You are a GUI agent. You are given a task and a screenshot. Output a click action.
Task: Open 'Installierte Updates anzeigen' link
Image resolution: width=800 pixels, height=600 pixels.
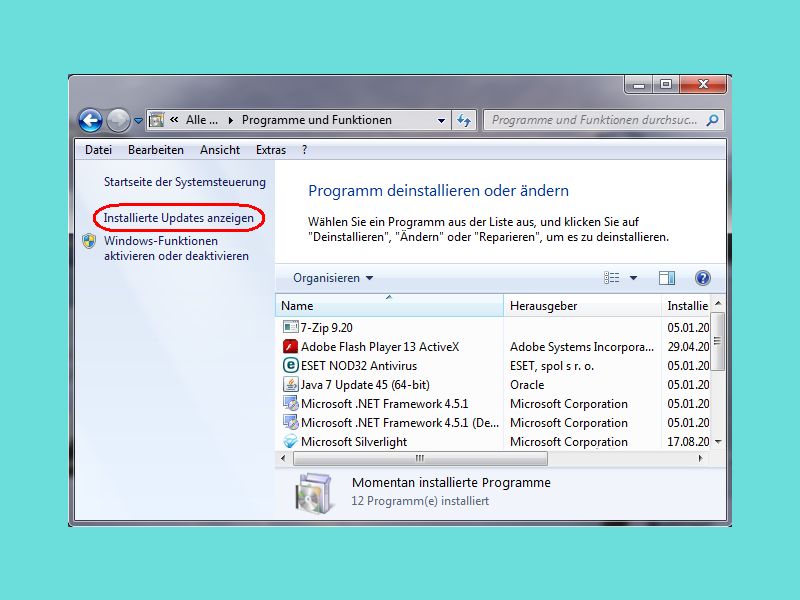pos(179,218)
